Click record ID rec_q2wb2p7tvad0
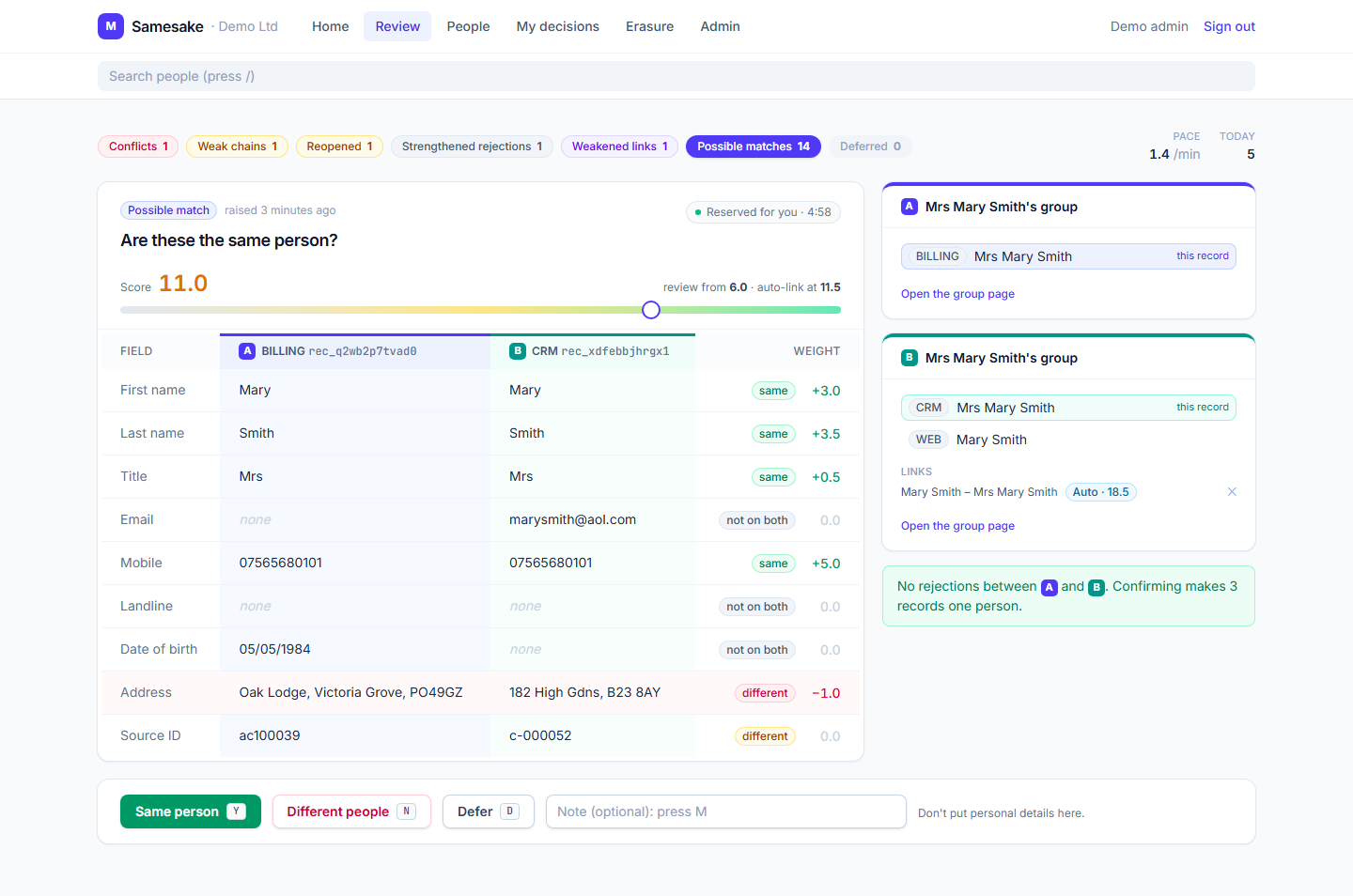This screenshot has height=896, width=1353. pos(363,351)
